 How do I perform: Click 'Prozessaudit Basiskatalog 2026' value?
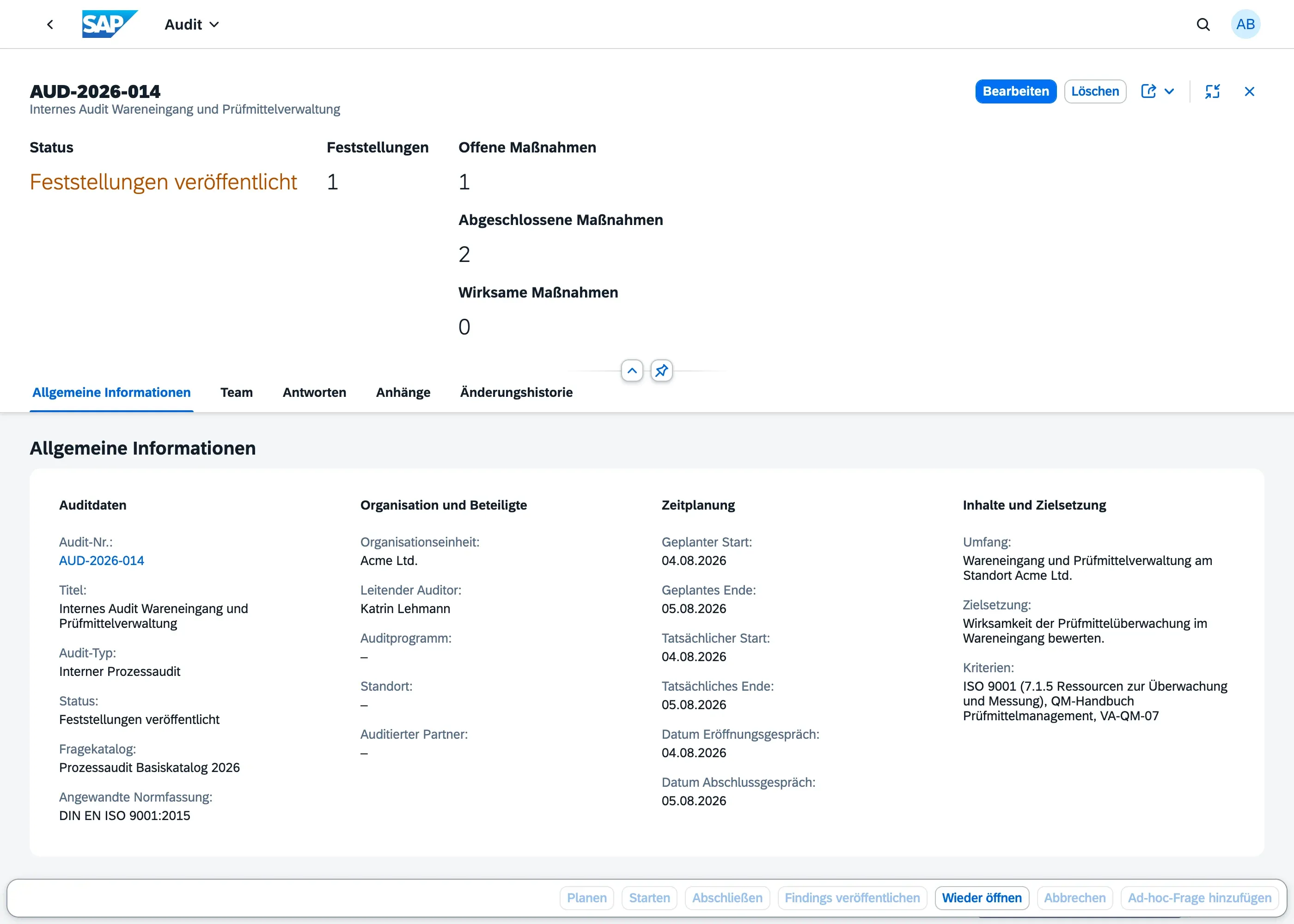tap(150, 767)
